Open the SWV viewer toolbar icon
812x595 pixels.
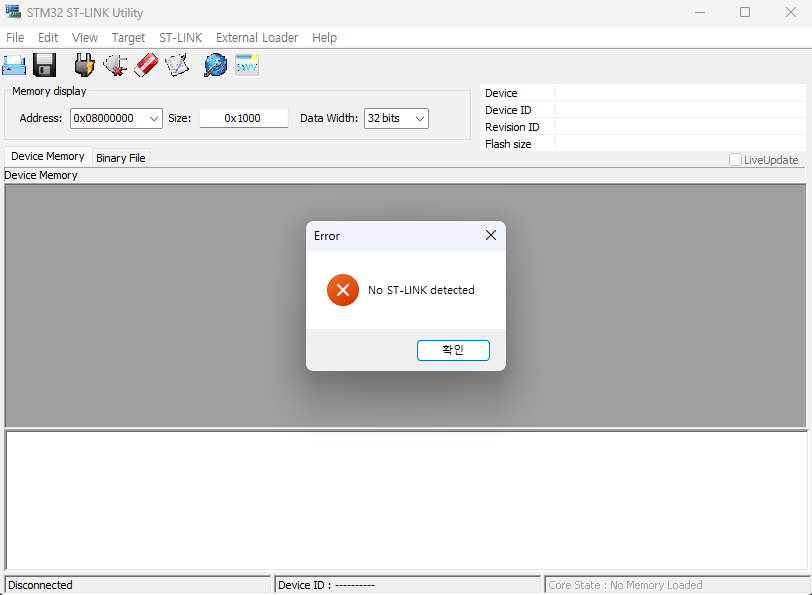[x=247, y=65]
